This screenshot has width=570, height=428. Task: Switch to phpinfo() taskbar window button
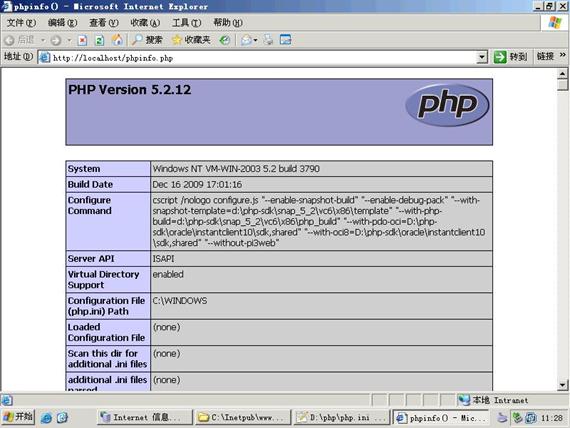[x=441, y=417]
